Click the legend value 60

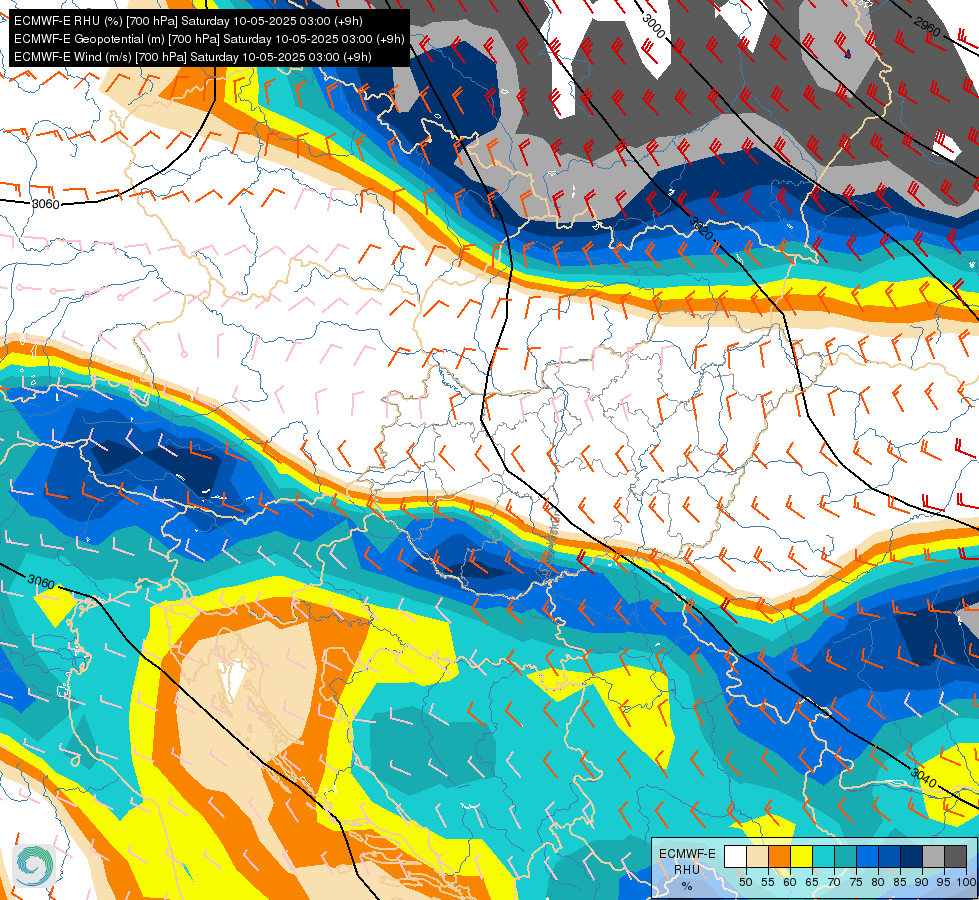(790, 882)
